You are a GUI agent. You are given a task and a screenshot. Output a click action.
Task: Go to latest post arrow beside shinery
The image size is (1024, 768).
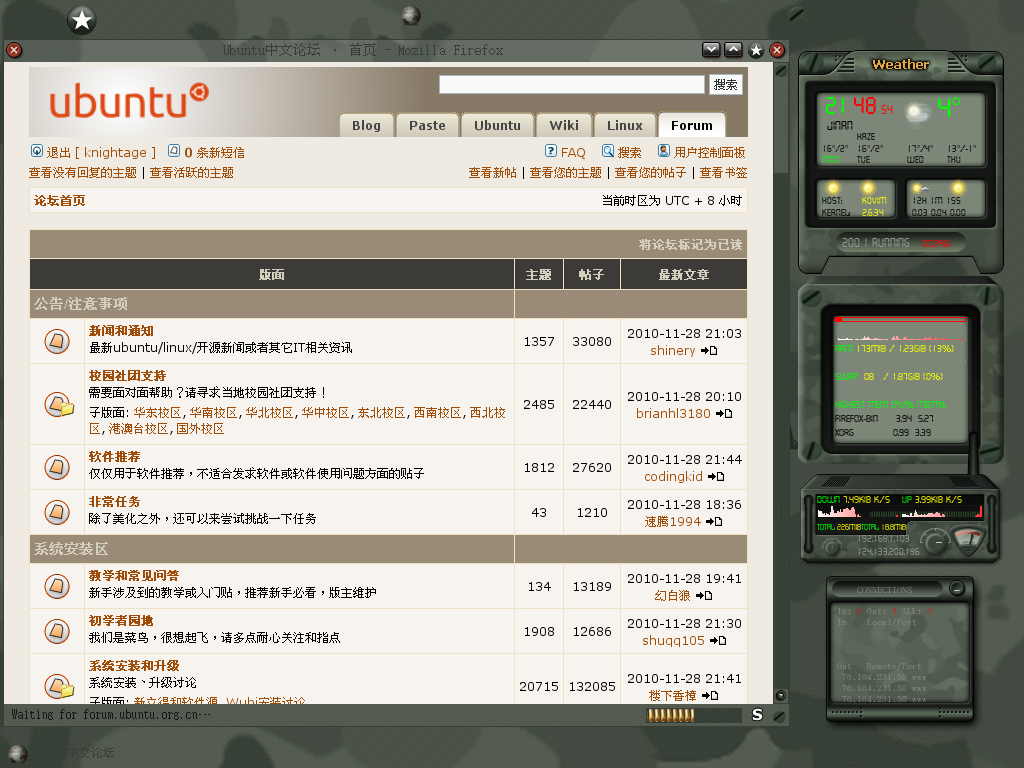[x=709, y=351]
